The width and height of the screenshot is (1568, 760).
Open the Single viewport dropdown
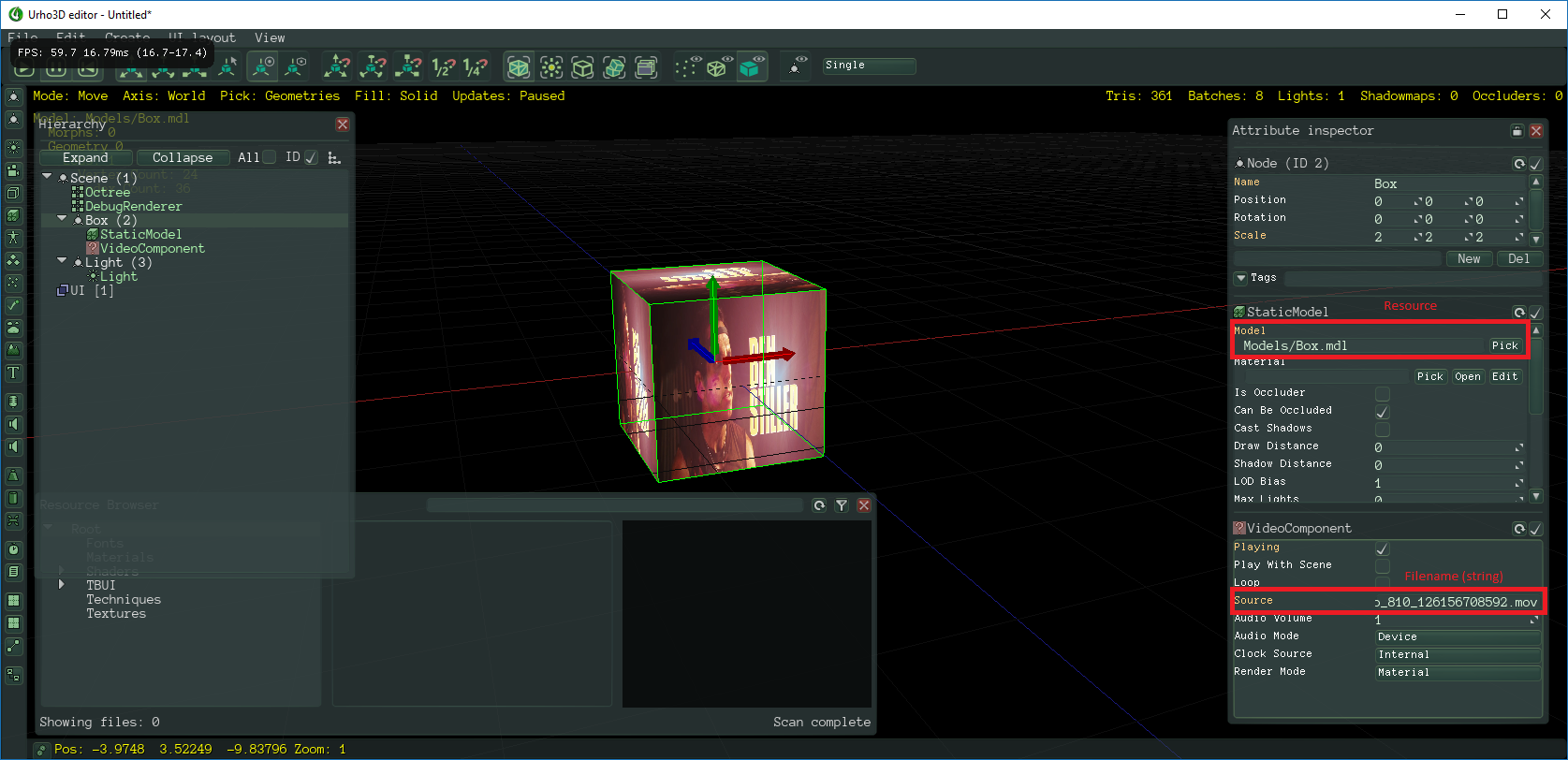869,66
